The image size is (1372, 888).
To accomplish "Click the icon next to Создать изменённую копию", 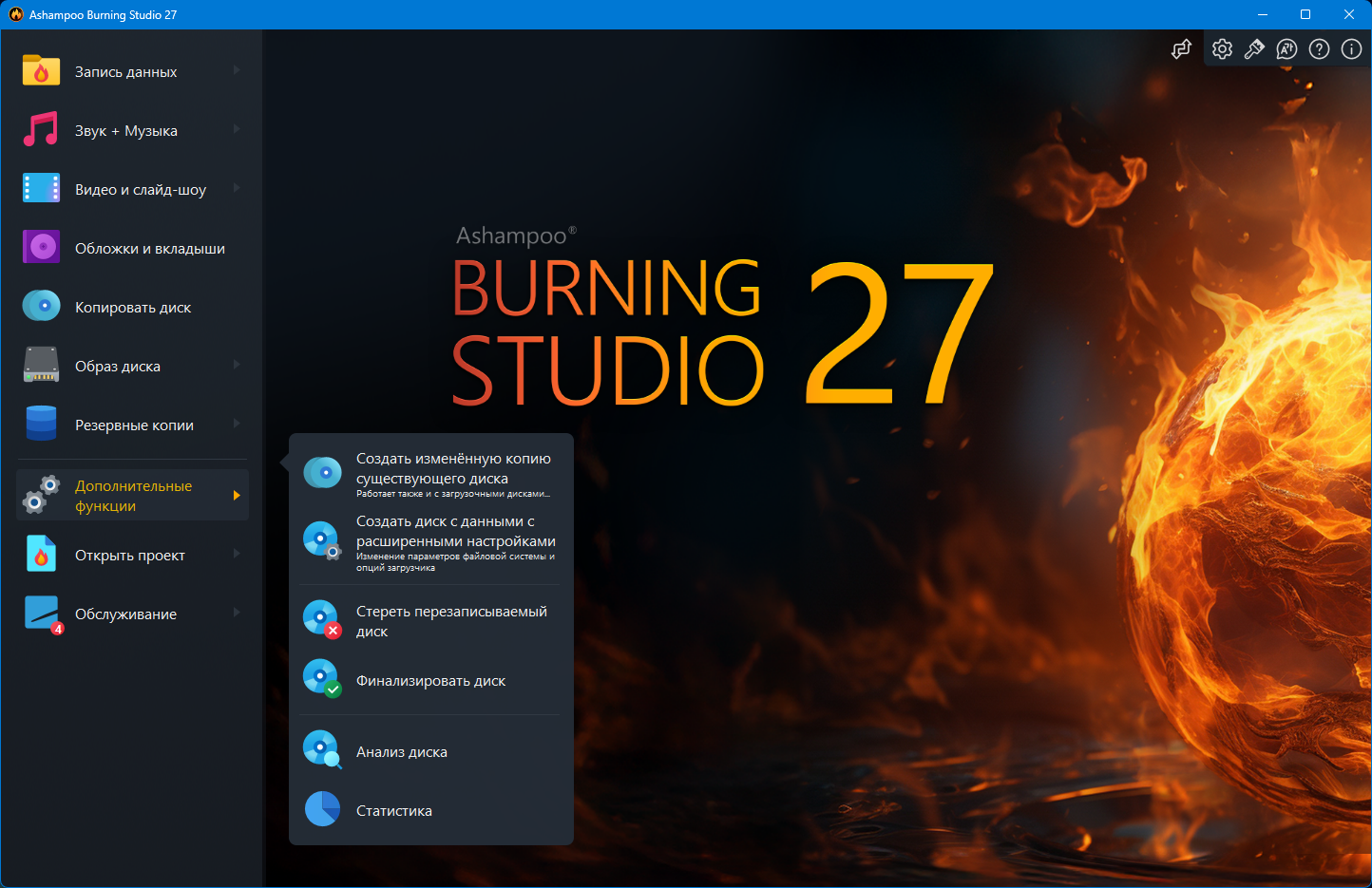I will point(322,472).
